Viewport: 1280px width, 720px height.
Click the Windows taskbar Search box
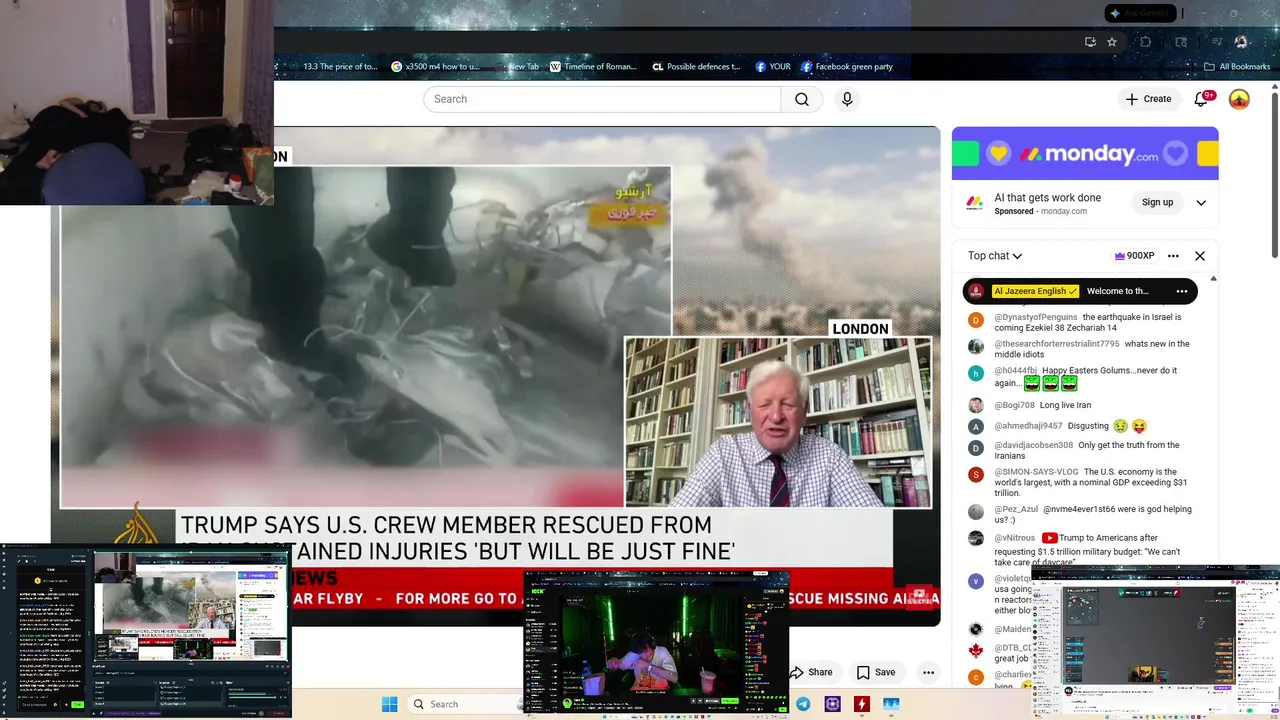click(463, 704)
